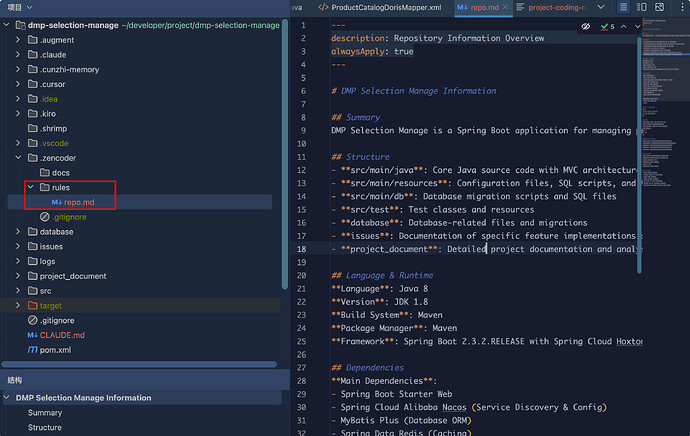
Task: Expand the .augment folder
Action: coord(18,40)
